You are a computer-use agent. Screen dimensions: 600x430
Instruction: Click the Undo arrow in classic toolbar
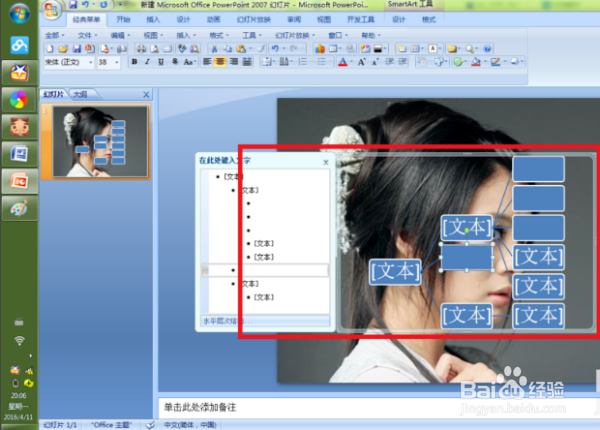click(x=274, y=49)
